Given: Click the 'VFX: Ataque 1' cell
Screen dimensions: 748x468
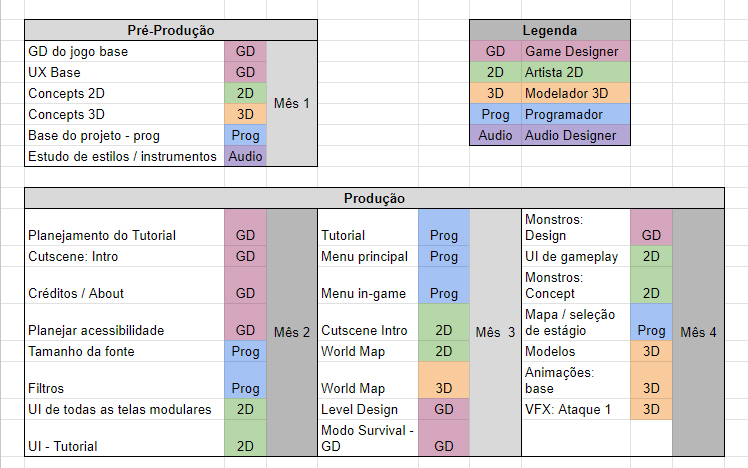Looking at the screenshot, I should (576, 409).
